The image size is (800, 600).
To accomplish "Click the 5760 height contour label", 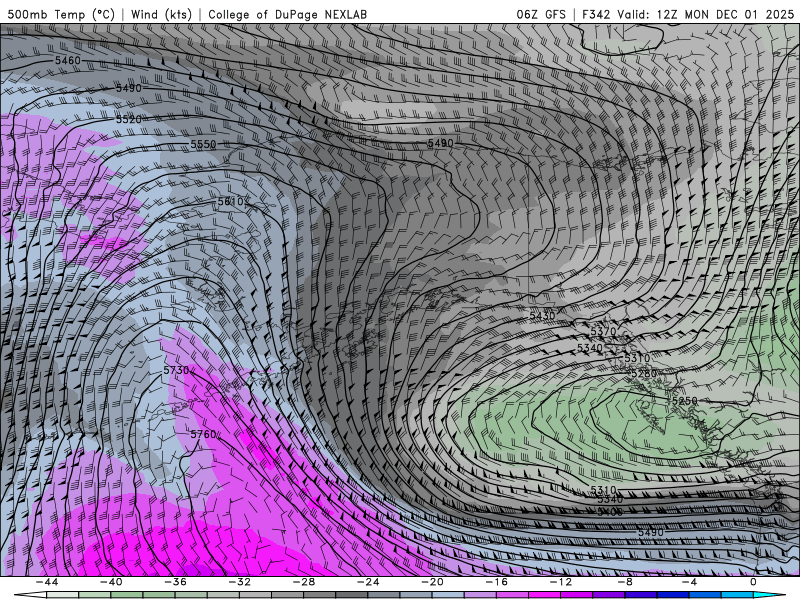I will [x=203, y=434].
